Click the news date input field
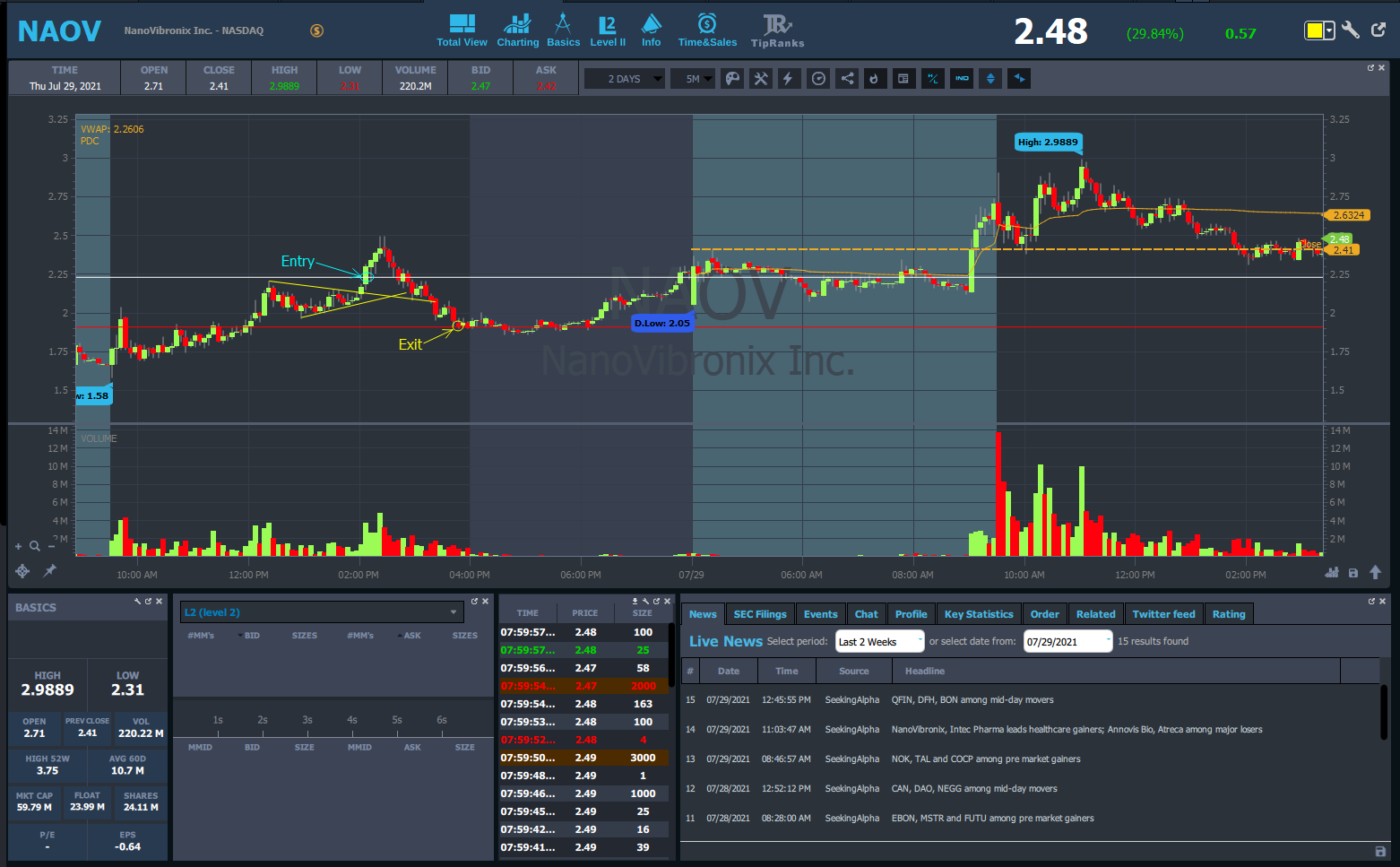Screen dimensions: 1400x867 point(1066,642)
